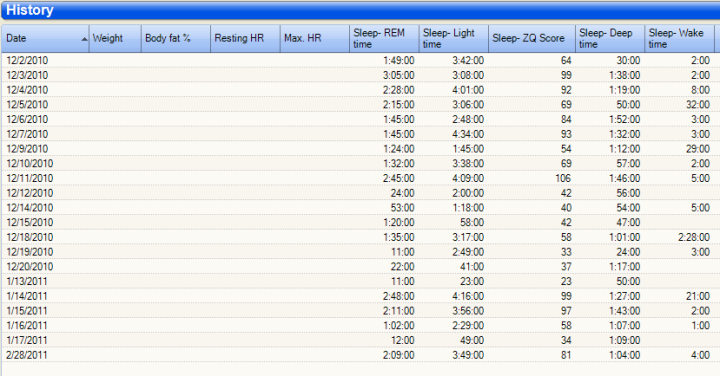Click deep time 57:00 on 12/10/2010
This screenshot has height=376, width=720.
coord(629,163)
